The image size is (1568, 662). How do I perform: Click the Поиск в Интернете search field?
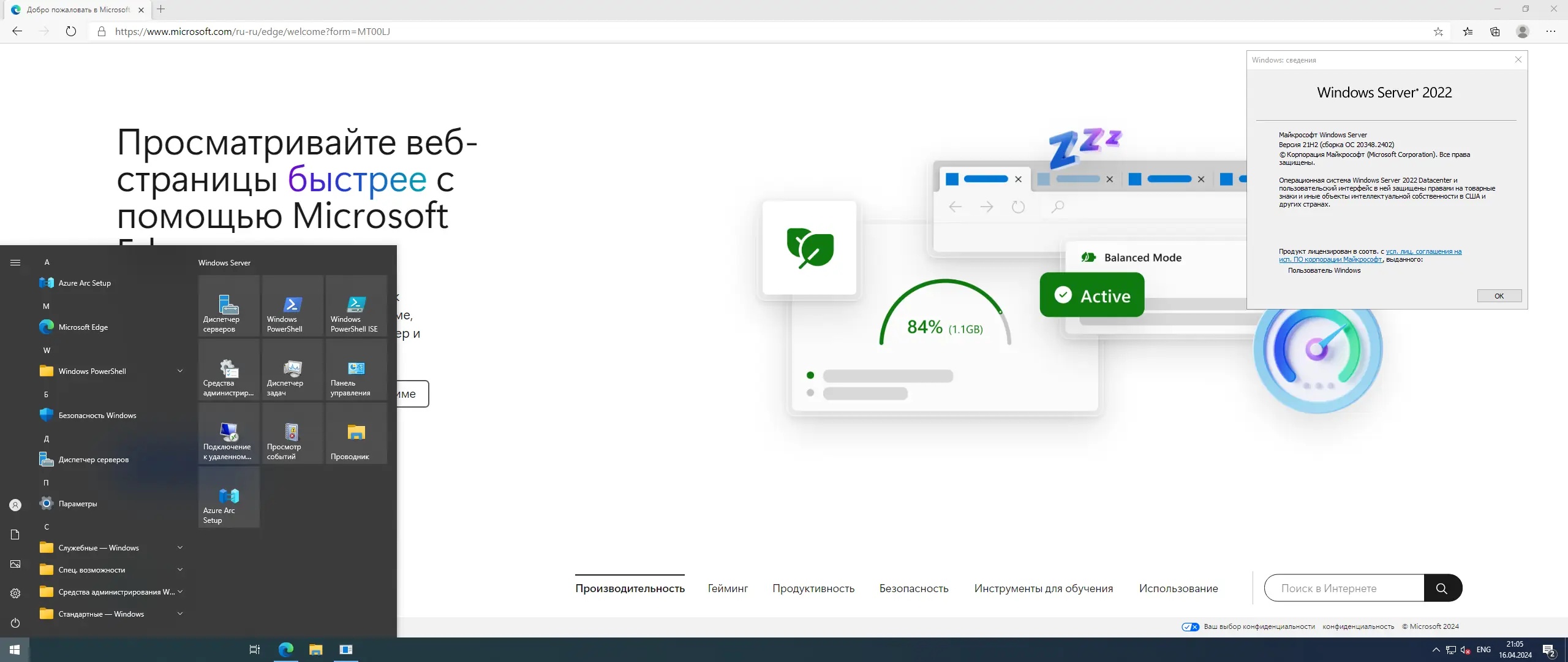[x=1344, y=588]
